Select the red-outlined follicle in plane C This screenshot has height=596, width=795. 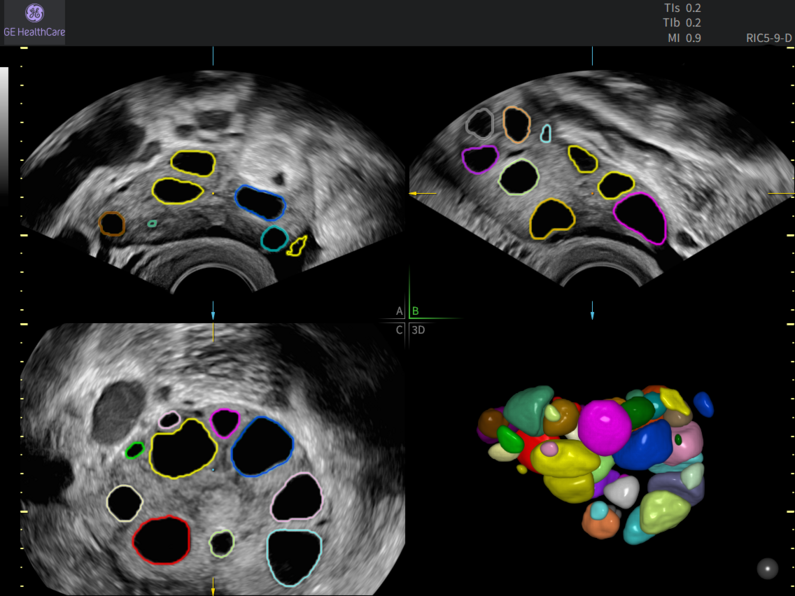162,540
